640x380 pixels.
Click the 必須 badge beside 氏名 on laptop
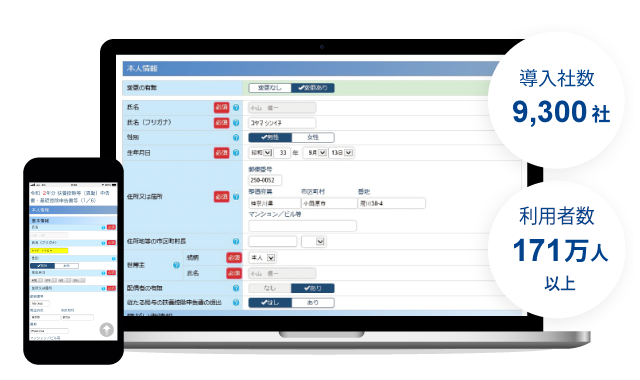coord(222,107)
